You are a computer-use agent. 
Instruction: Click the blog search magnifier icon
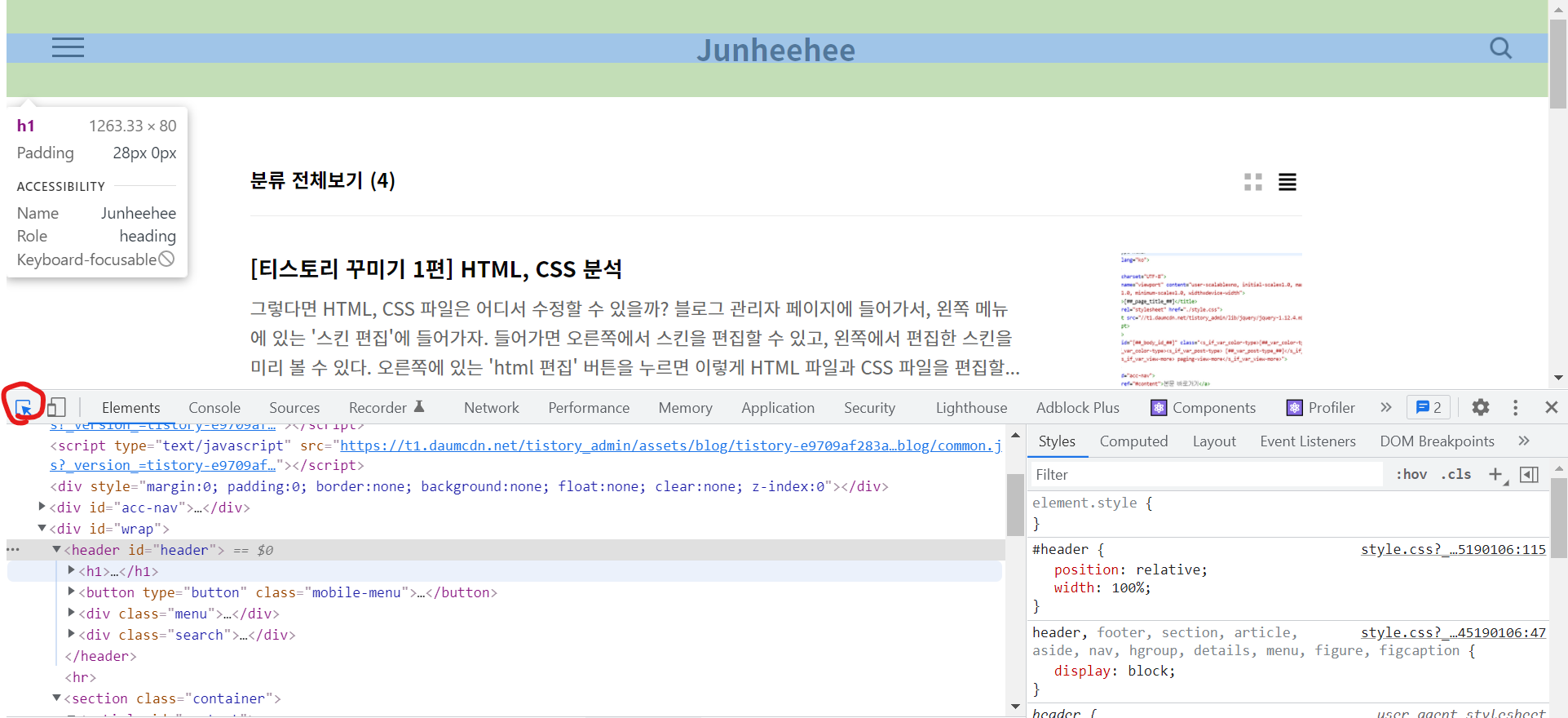pyautogui.click(x=1500, y=48)
